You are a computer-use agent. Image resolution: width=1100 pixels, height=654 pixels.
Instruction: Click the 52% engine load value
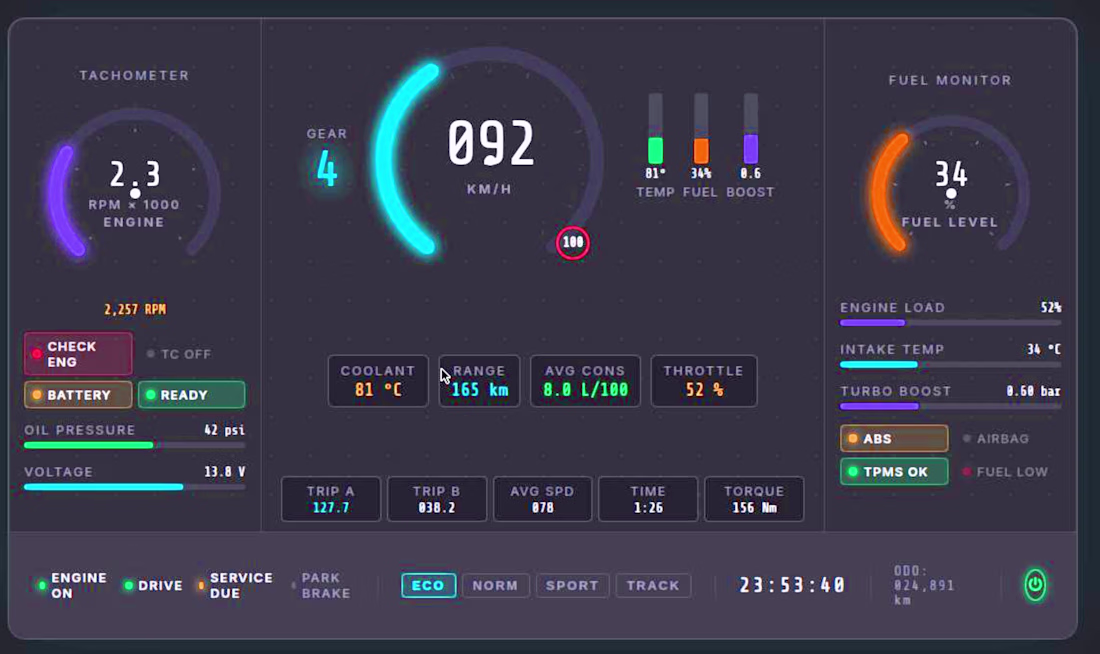(1051, 307)
